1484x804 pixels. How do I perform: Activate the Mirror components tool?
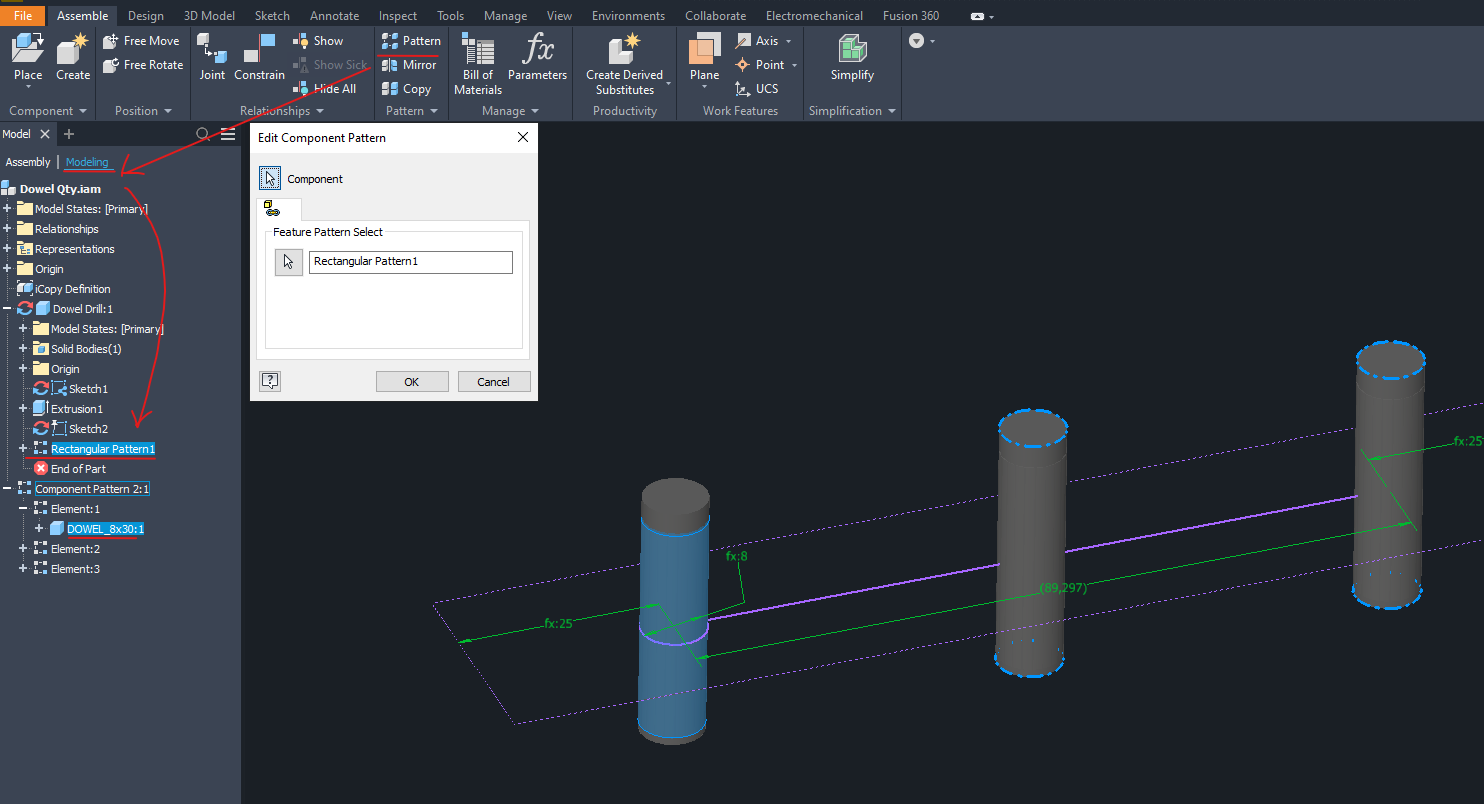click(x=409, y=64)
